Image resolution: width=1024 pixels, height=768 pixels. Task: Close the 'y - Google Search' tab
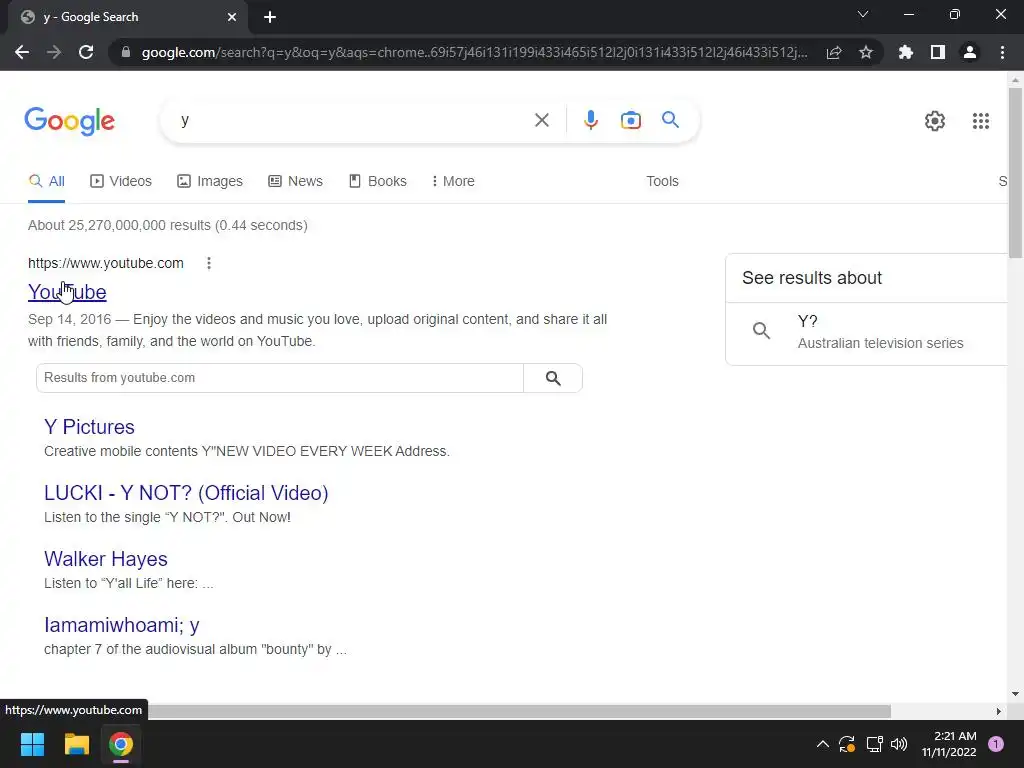click(232, 17)
